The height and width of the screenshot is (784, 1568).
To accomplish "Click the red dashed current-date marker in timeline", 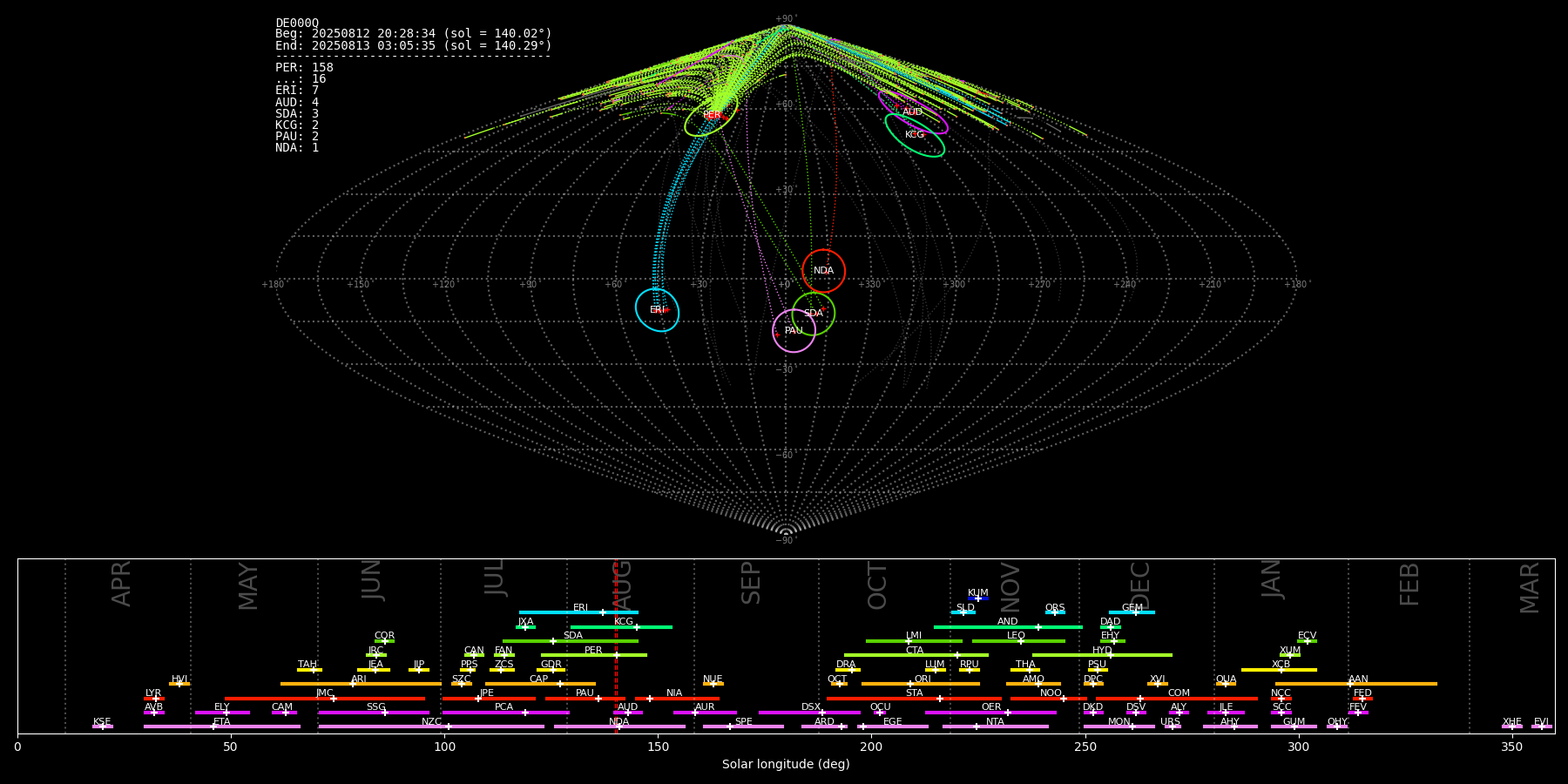I will click(x=616, y=645).
